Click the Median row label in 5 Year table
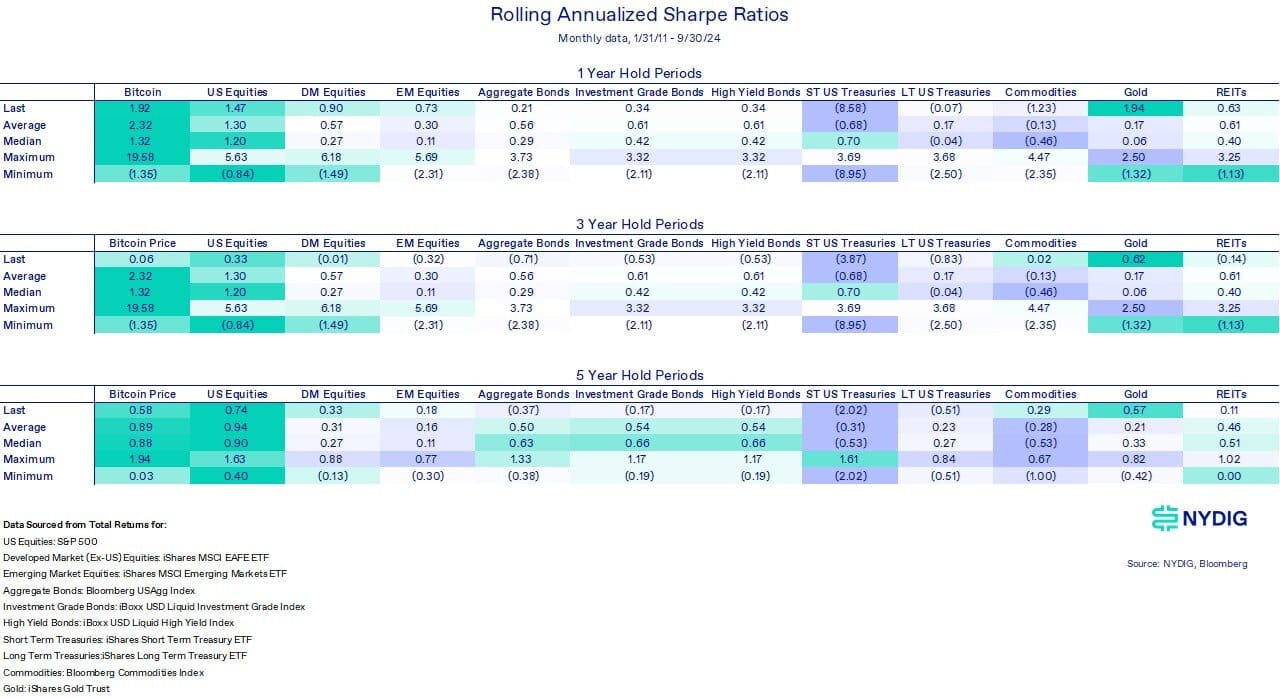The image size is (1280, 698). tap(20, 443)
